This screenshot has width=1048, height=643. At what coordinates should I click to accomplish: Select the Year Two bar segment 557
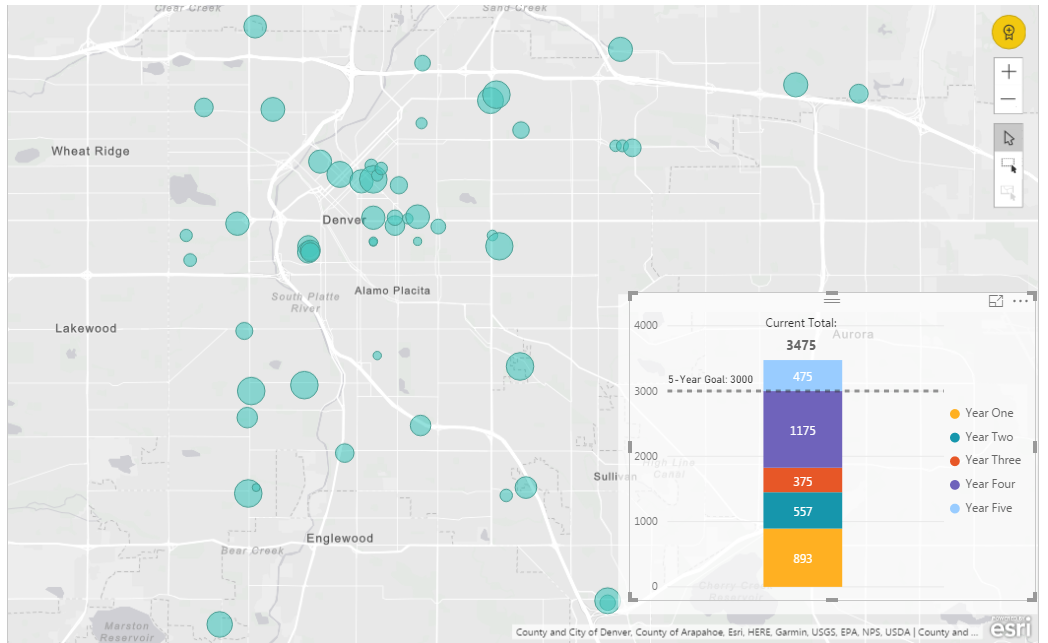(x=803, y=511)
